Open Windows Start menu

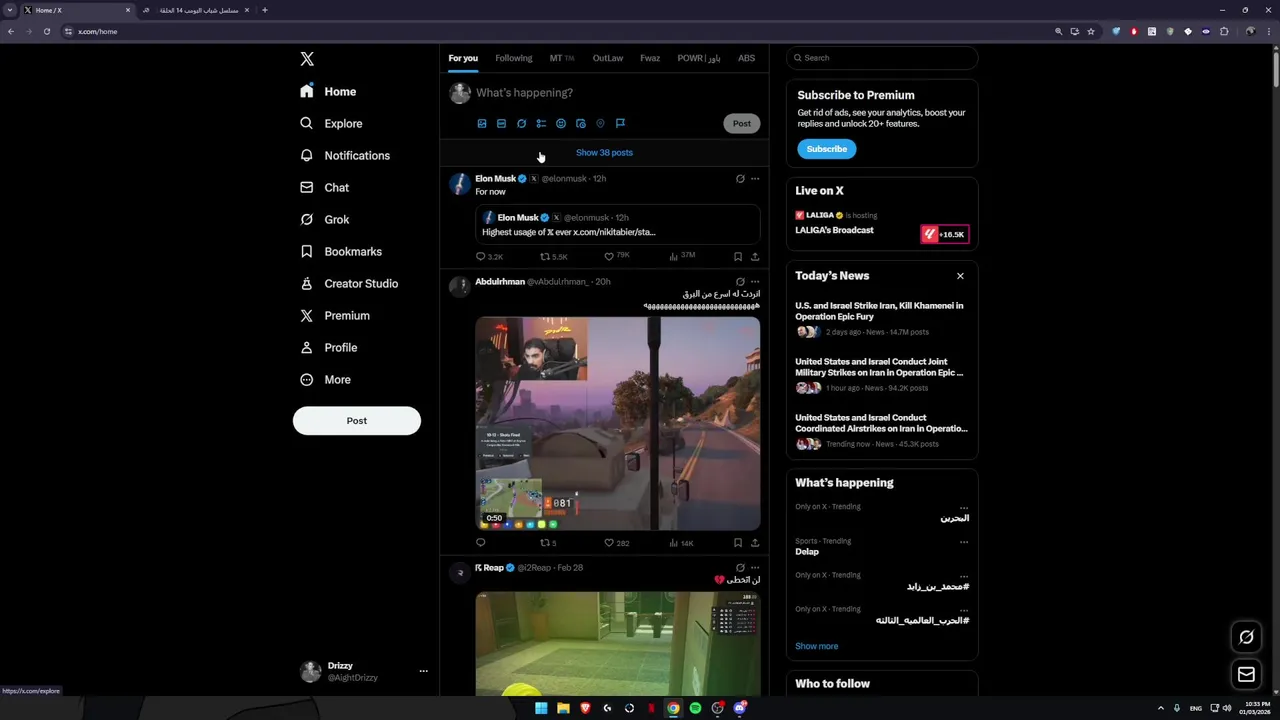coord(541,708)
